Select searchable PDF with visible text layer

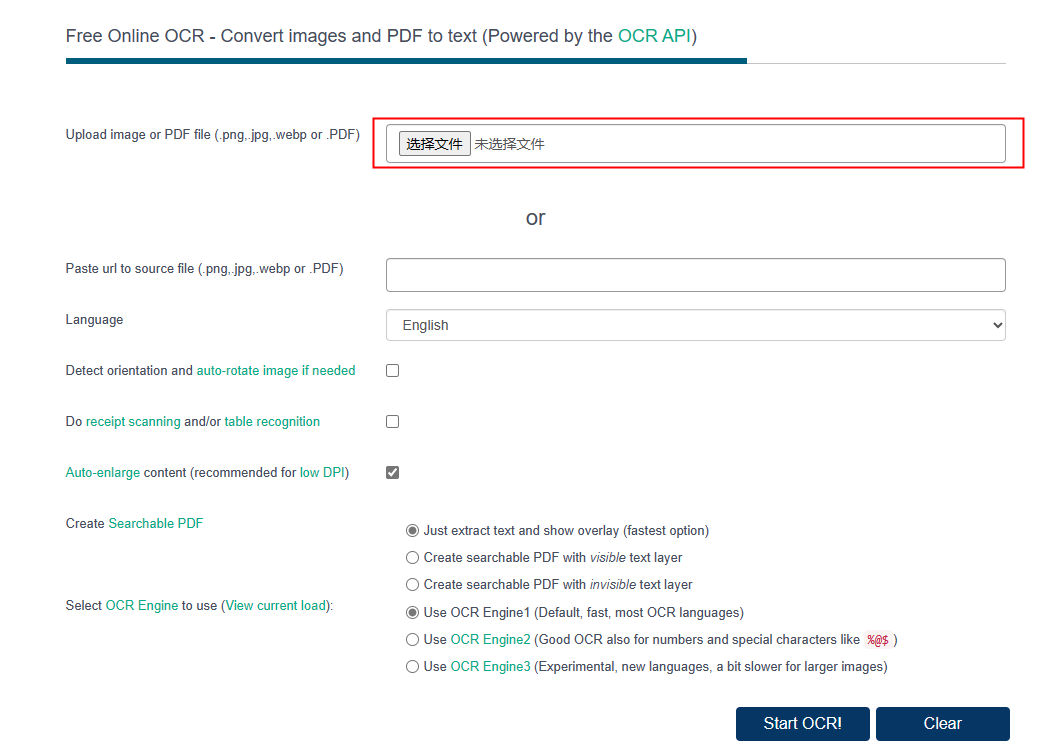[x=413, y=558]
